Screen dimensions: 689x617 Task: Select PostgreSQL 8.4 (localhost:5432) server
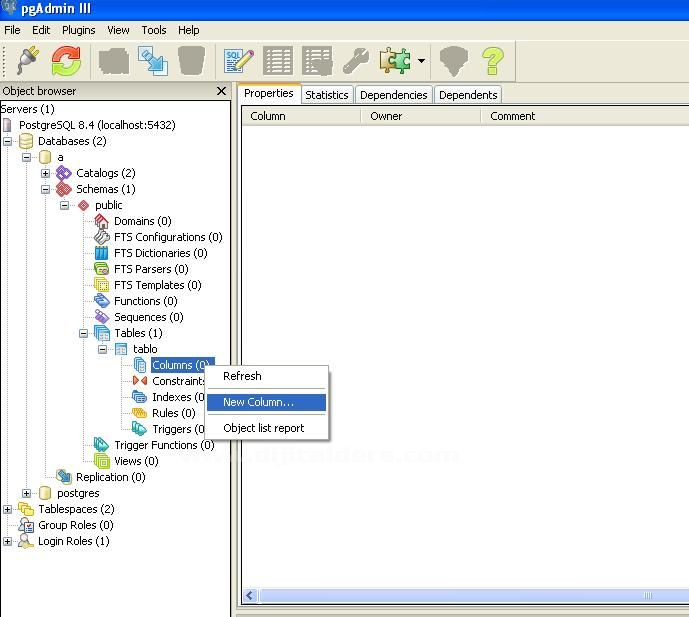97,125
